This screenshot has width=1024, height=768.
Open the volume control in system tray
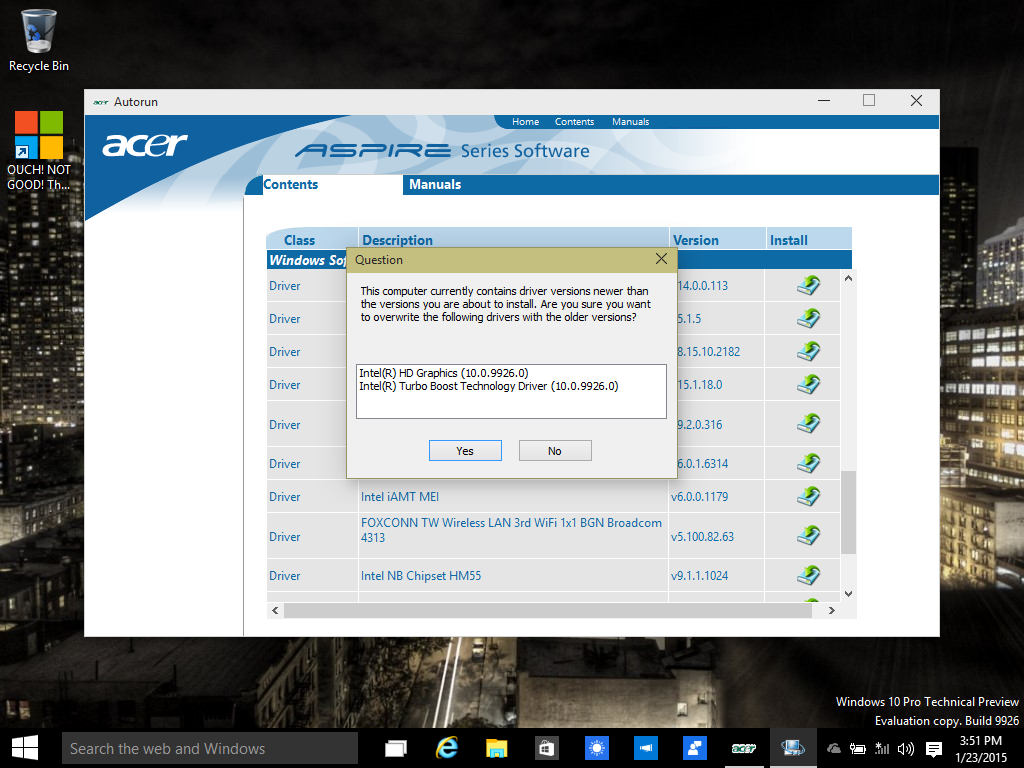click(x=906, y=749)
